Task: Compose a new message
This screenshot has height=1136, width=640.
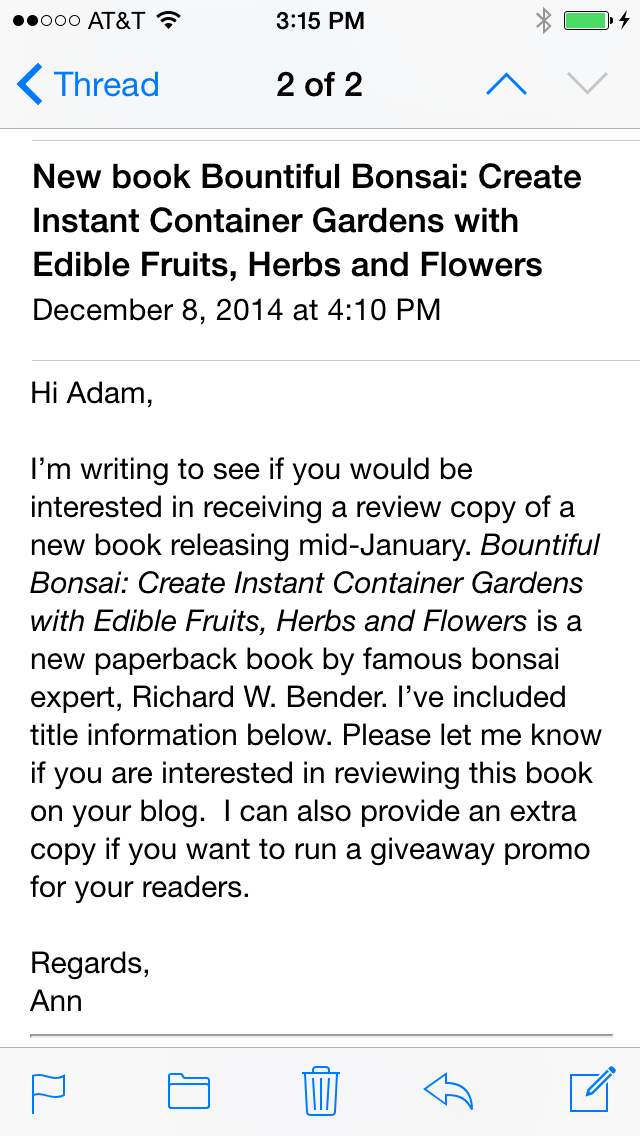Action: point(591,1090)
